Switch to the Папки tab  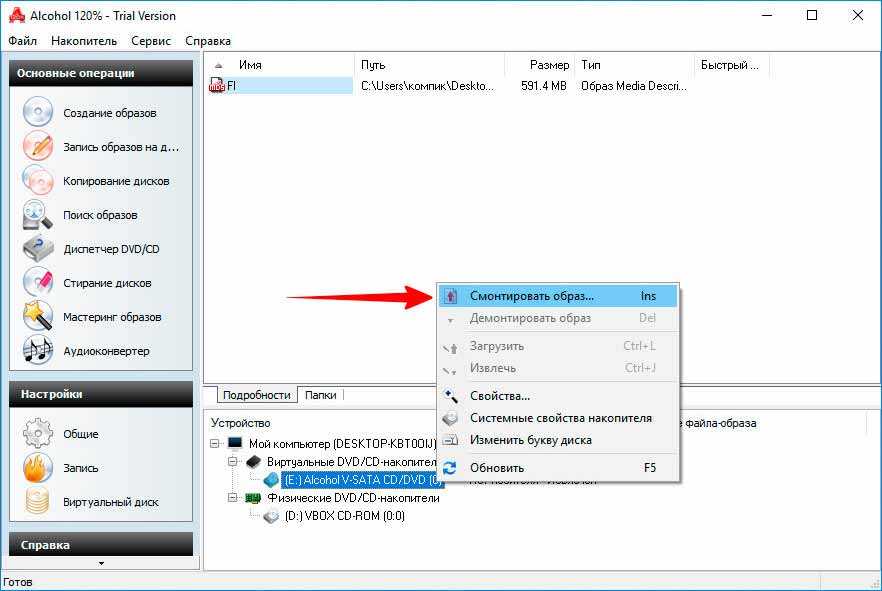coord(321,395)
